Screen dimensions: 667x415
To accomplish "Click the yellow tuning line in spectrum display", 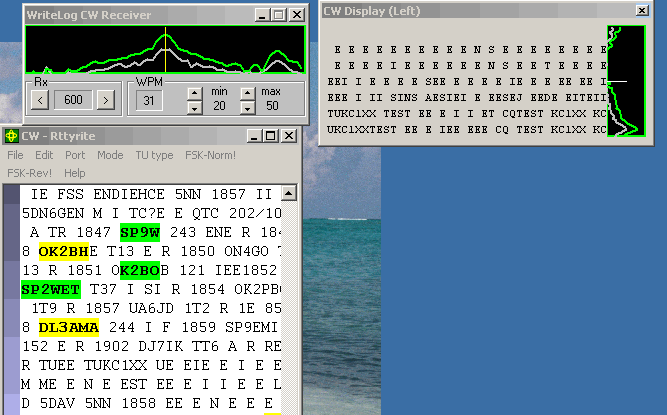I will [x=165, y=50].
